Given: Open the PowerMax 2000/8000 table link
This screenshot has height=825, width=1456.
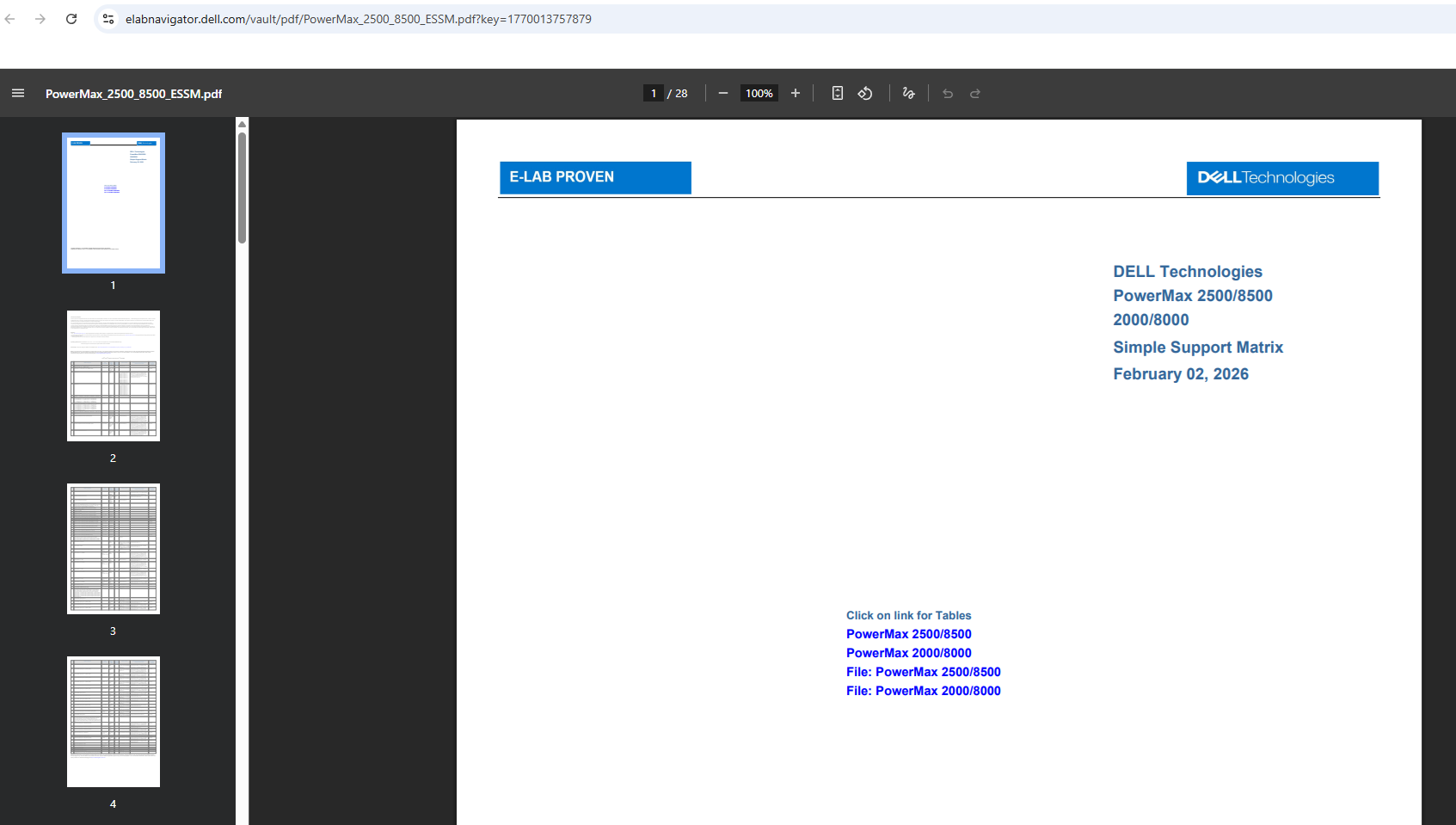Looking at the screenshot, I should click(908, 652).
